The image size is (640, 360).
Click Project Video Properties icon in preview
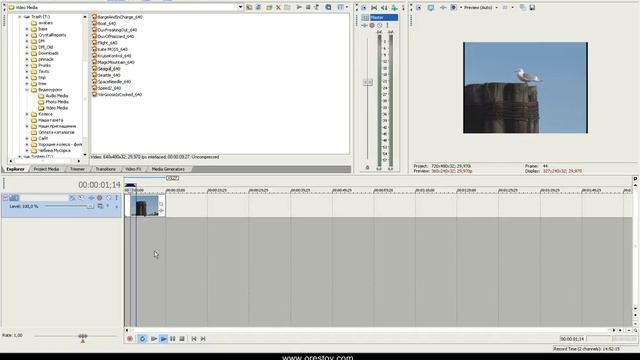[418, 7]
